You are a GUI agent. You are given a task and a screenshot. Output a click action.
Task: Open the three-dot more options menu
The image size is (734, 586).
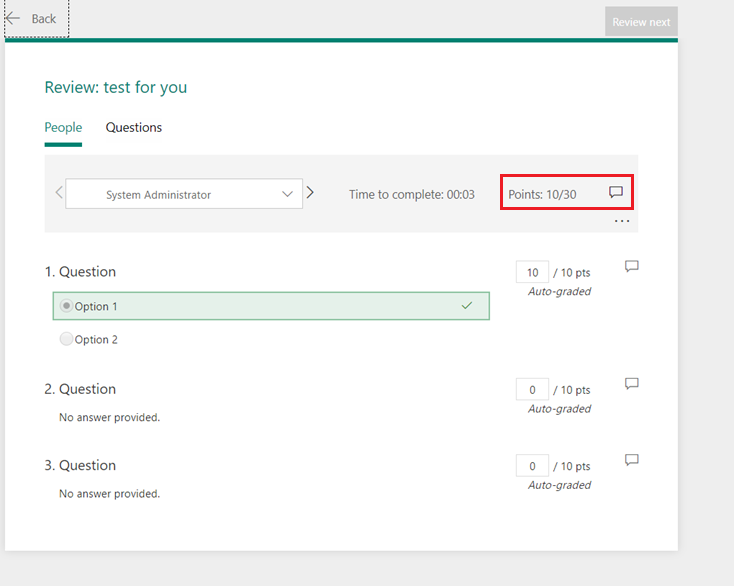coord(622,221)
